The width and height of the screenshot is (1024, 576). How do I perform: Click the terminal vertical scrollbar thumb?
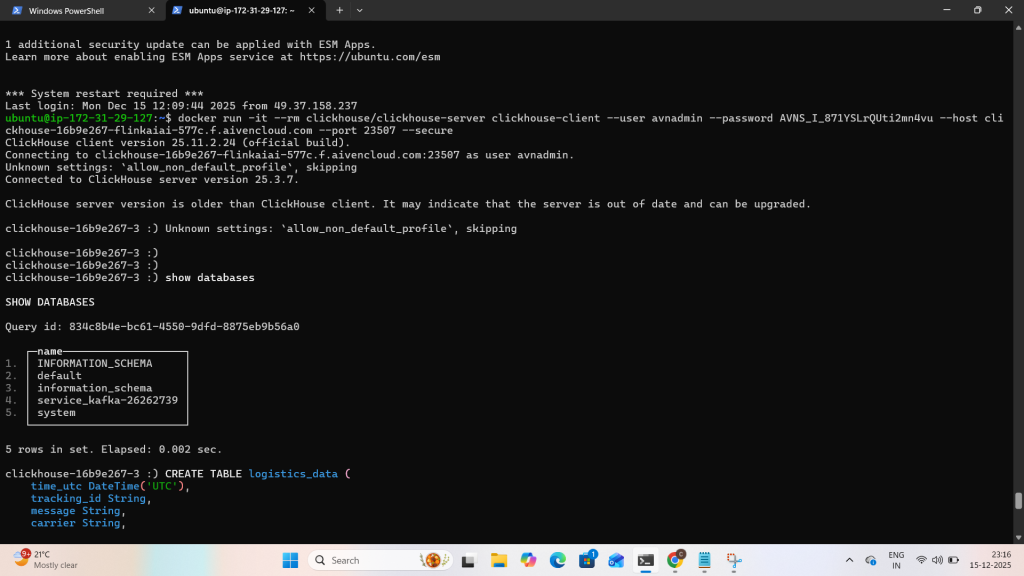click(x=1018, y=501)
